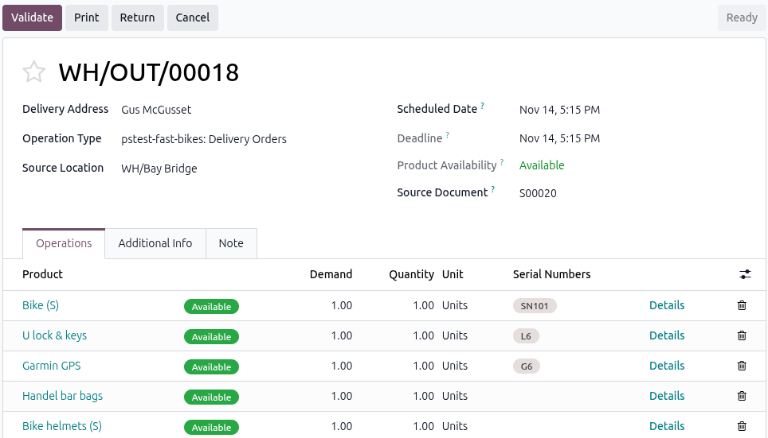Image resolution: width=768 pixels, height=438 pixels.
Task: Remove the Bike helmets (S) row
Action: 742,426
